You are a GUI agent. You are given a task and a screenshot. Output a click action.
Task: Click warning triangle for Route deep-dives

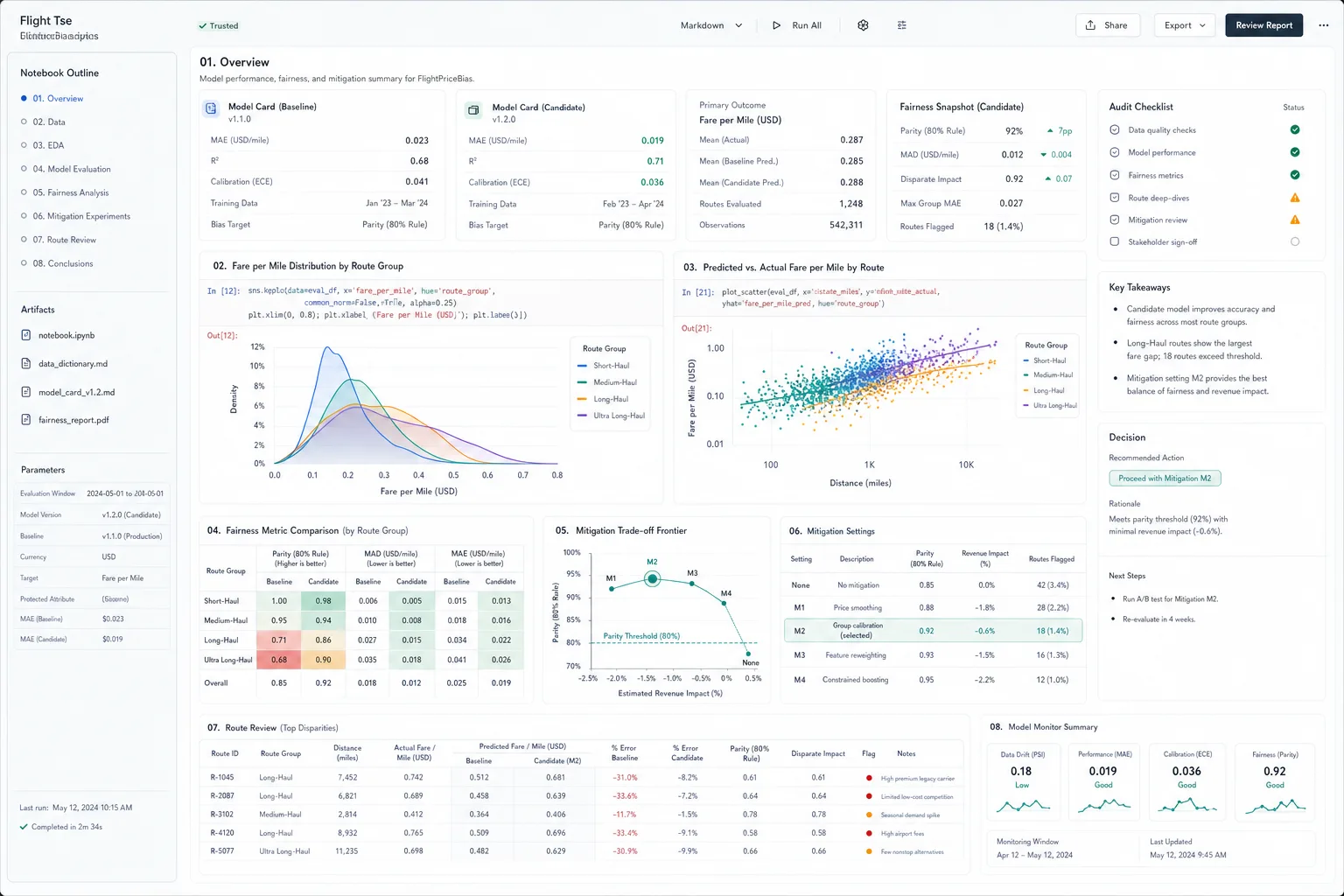pyautogui.click(x=1295, y=198)
